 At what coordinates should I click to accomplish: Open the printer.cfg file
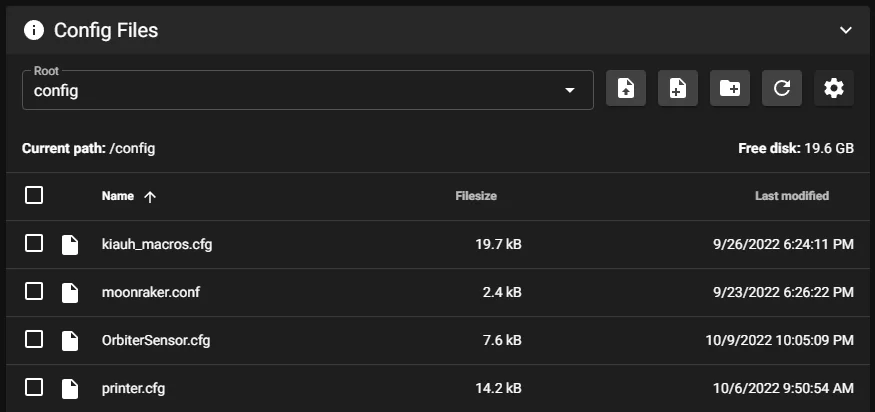pos(134,387)
